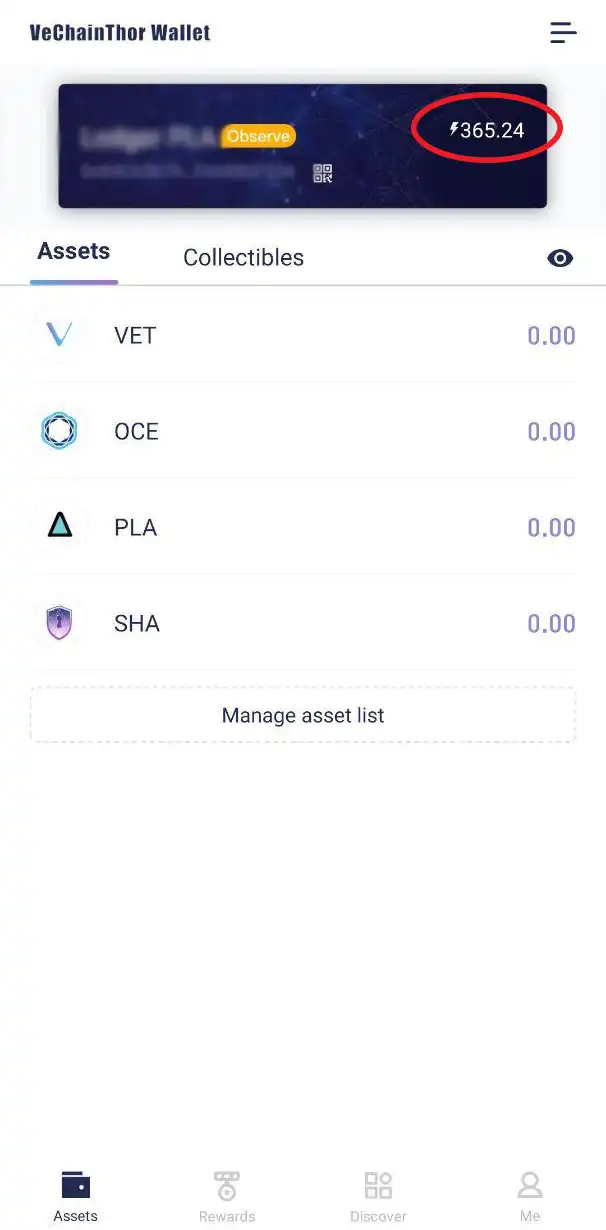Tap the VTHO balance of 365.24
Viewport: 606px width, 1230px height.
[490, 127]
